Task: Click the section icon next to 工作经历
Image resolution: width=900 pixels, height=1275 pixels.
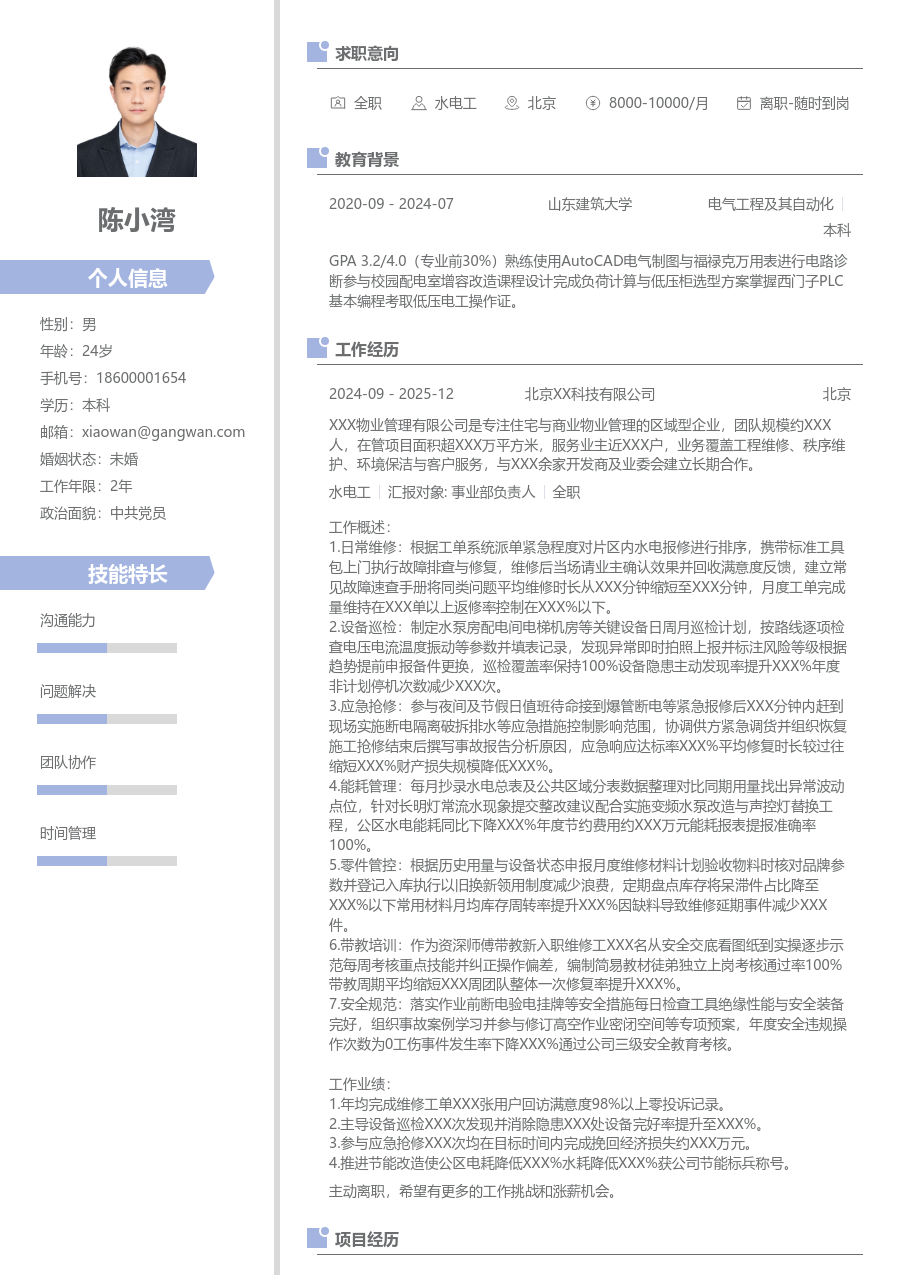Action: (317, 348)
